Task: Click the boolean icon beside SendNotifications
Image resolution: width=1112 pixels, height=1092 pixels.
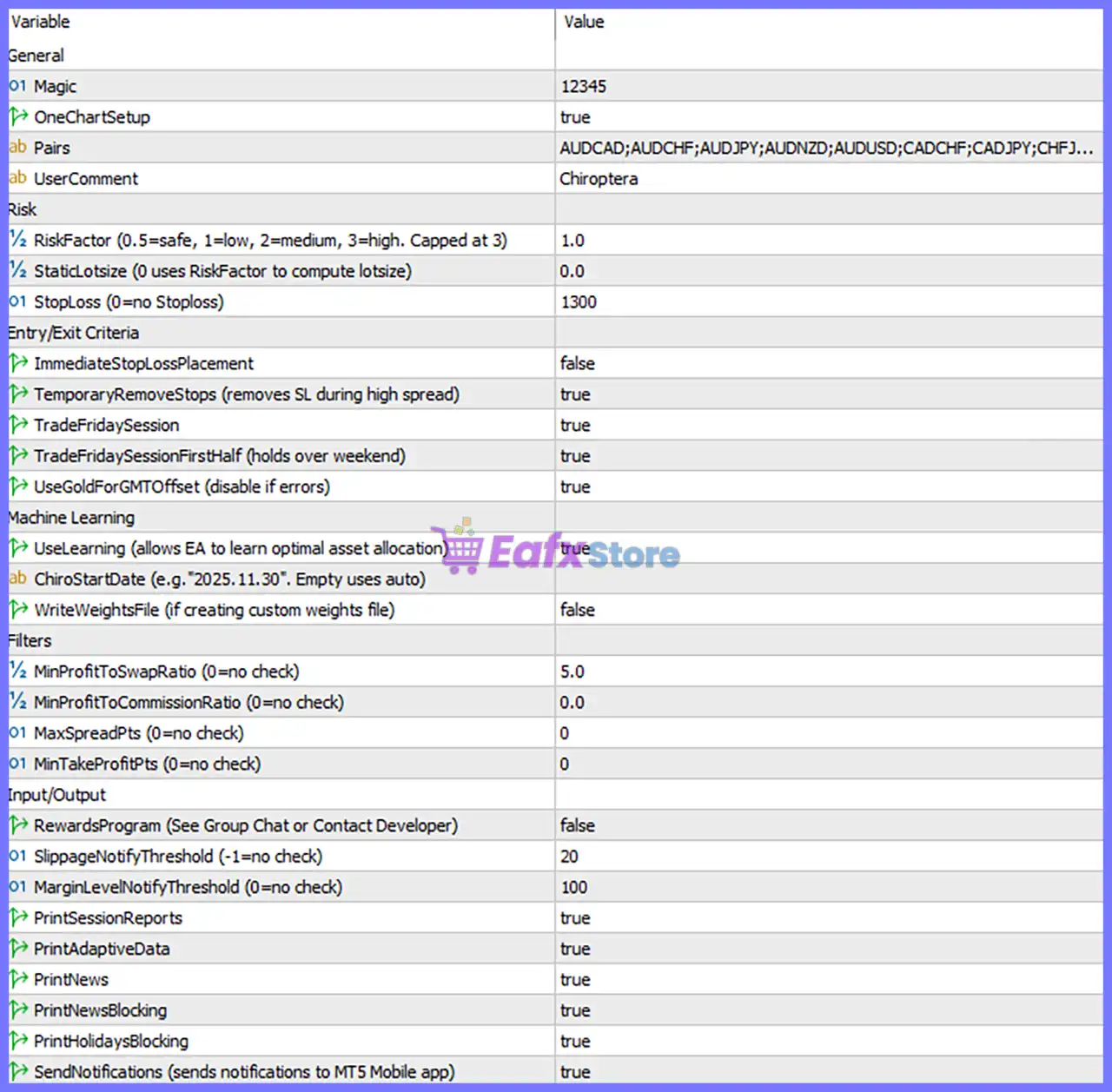Action: point(18,1072)
